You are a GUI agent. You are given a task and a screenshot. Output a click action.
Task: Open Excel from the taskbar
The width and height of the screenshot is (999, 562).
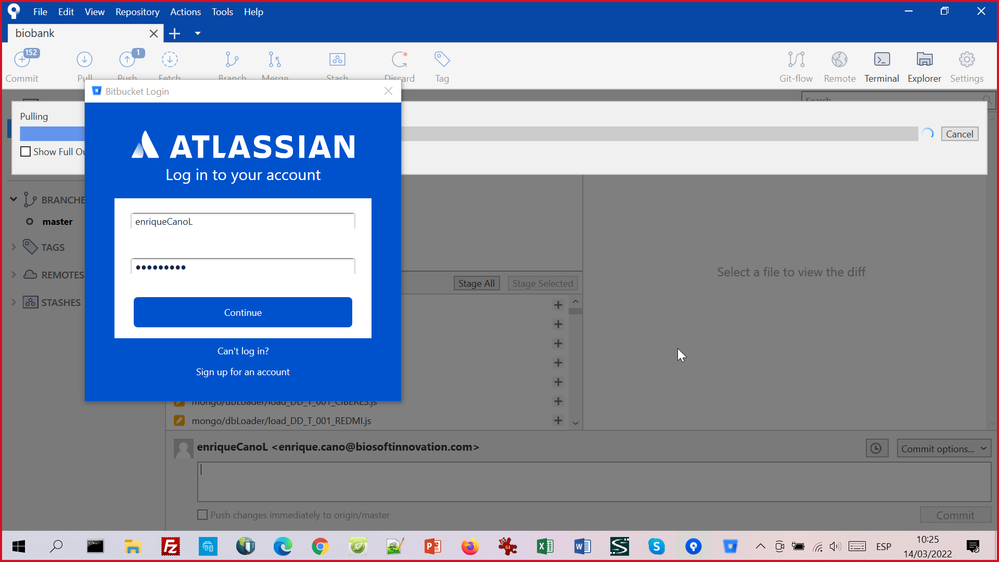click(x=545, y=546)
